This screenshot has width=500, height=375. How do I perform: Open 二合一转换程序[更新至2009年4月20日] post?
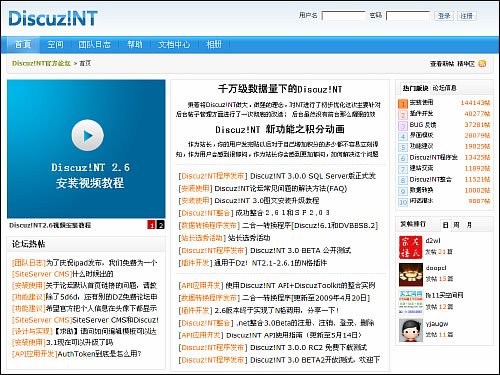pyautogui.click(x=306, y=298)
